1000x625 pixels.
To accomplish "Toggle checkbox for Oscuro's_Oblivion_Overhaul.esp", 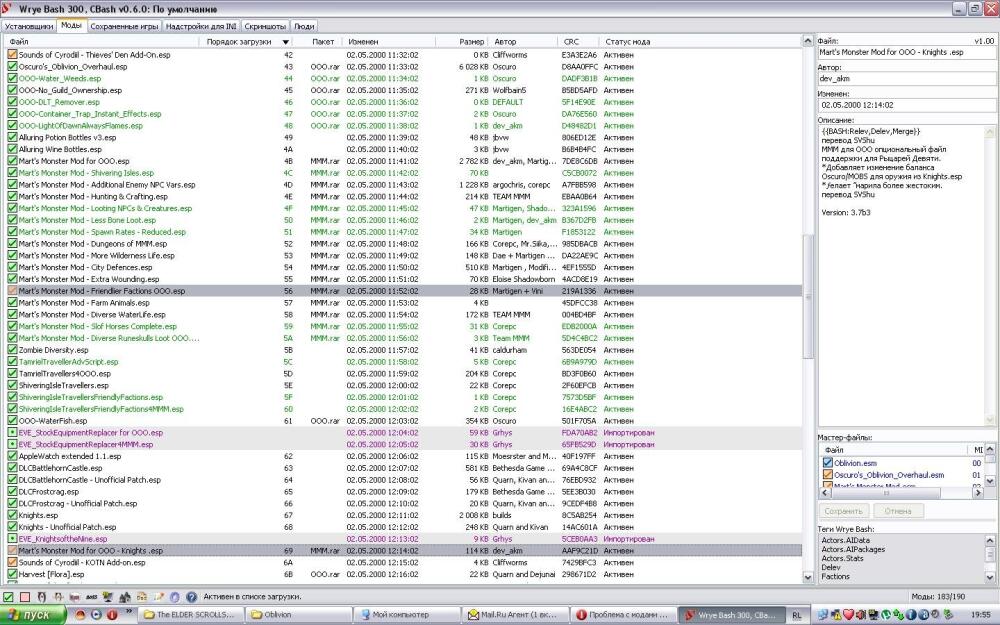I will pos(12,66).
